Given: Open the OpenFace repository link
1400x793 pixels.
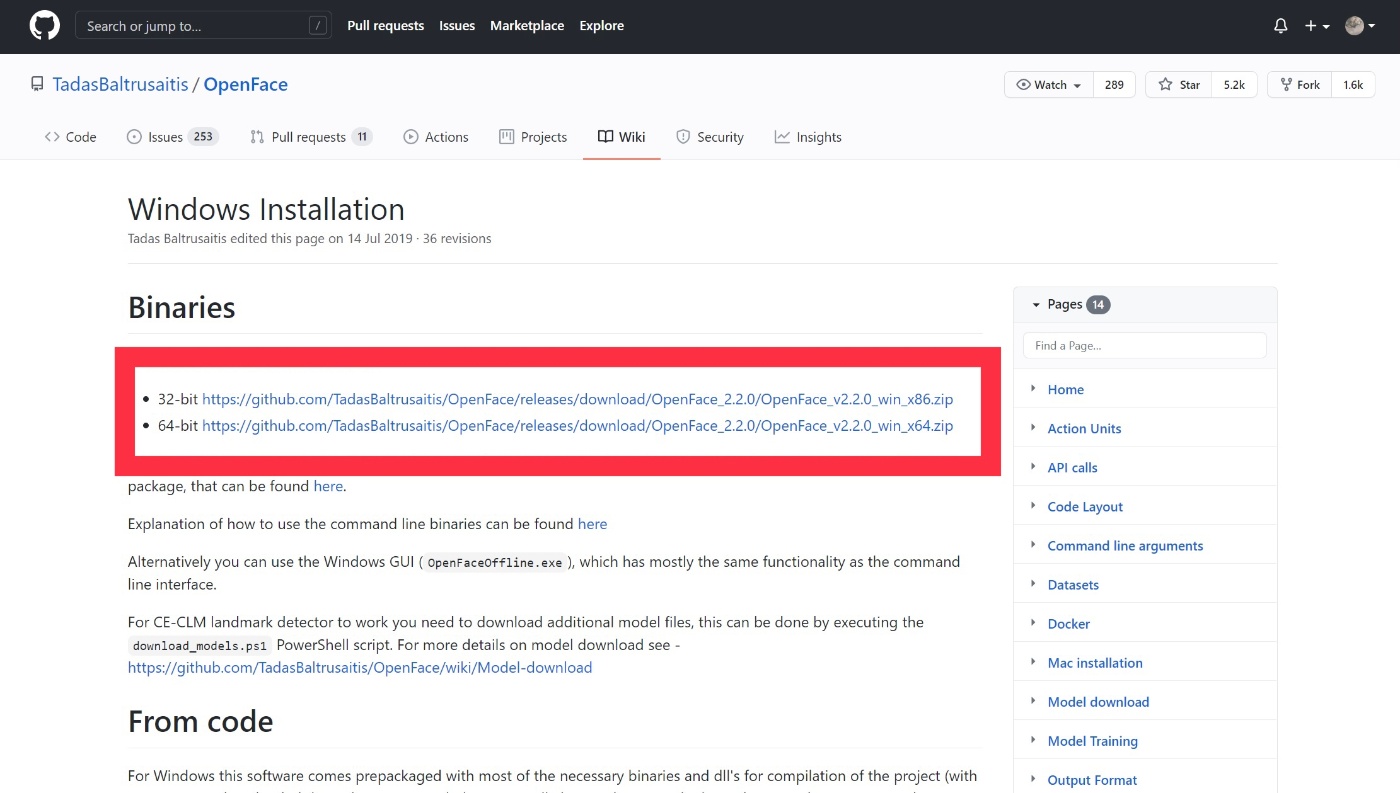Looking at the screenshot, I should click(246, 84).
